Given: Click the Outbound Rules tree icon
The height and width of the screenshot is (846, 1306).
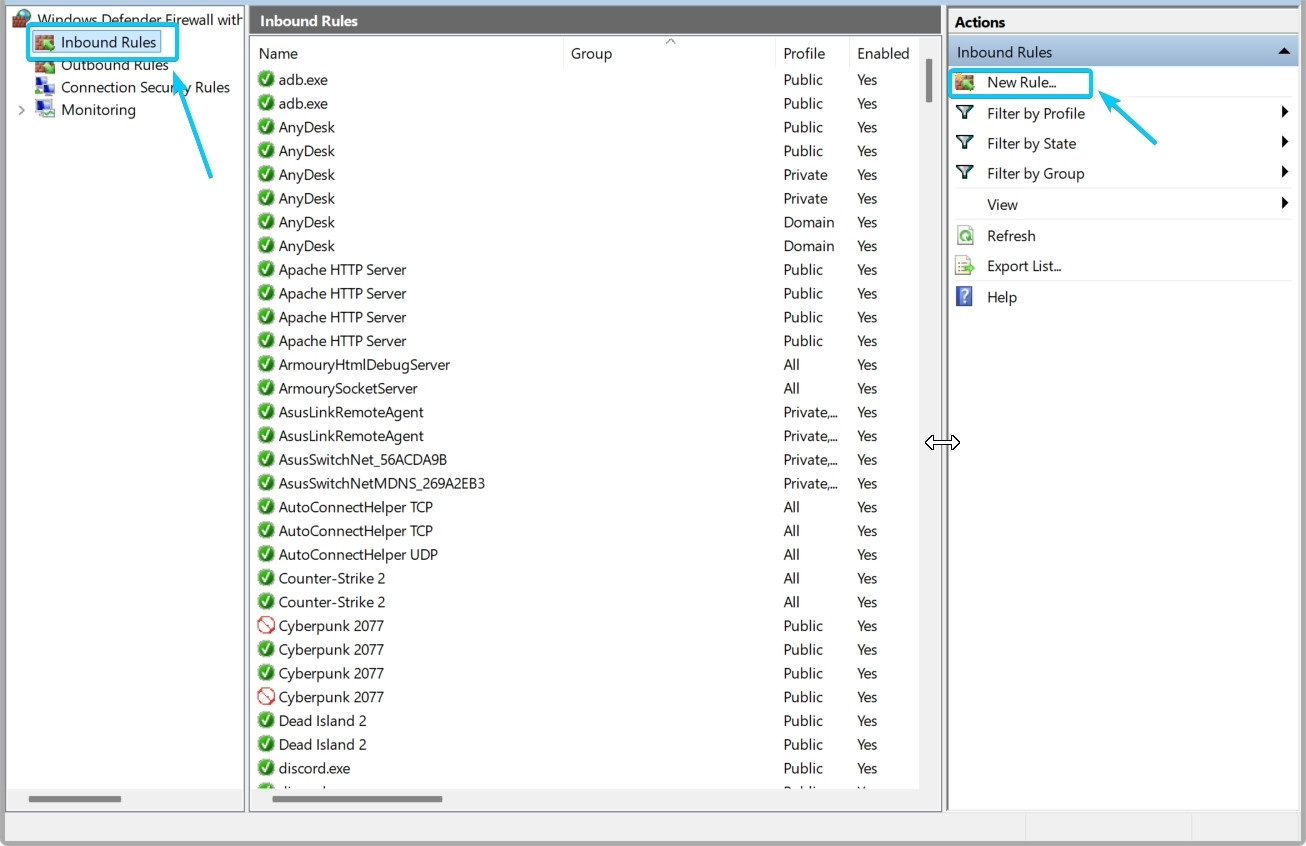Looking at the screenshot, I should 45,66.
